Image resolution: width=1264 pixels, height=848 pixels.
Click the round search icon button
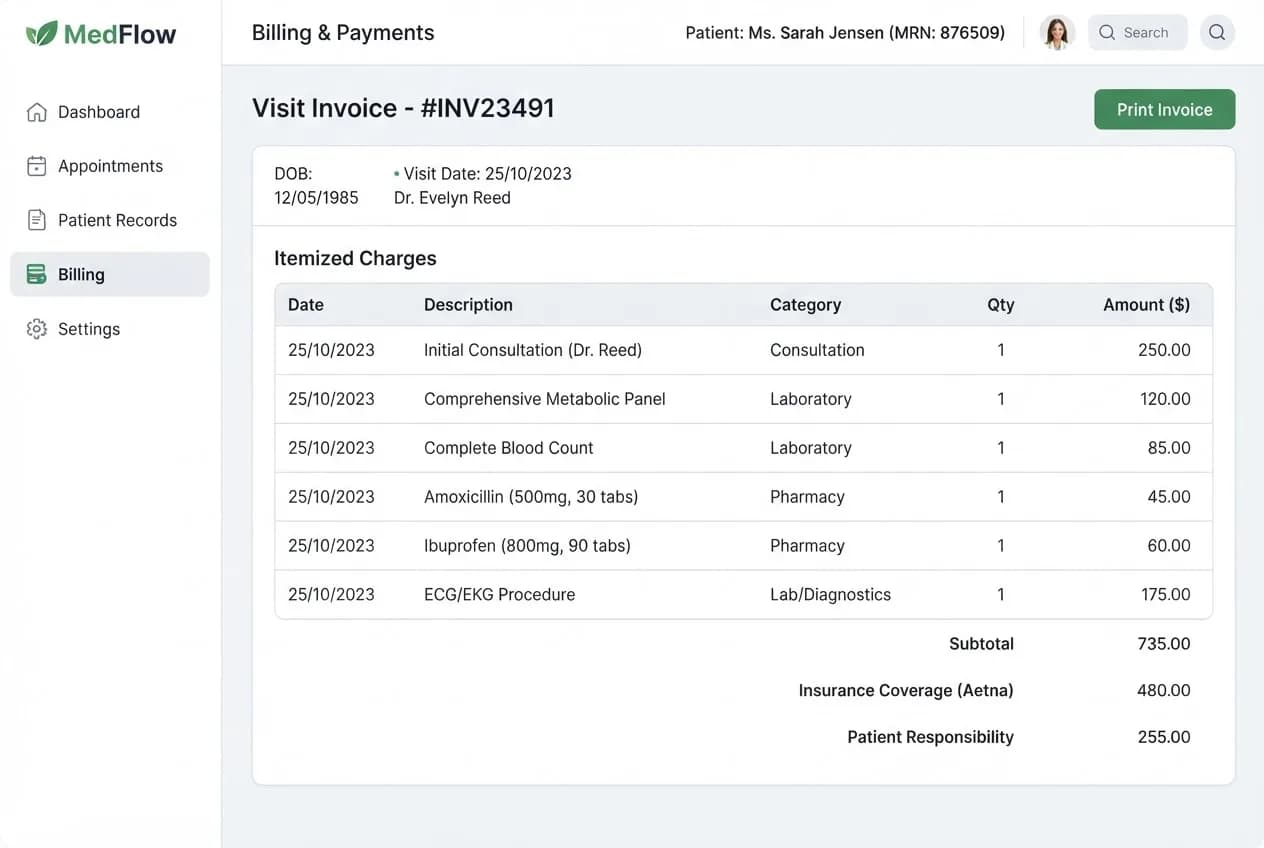pyautogui.click(x=1217, y=32)
